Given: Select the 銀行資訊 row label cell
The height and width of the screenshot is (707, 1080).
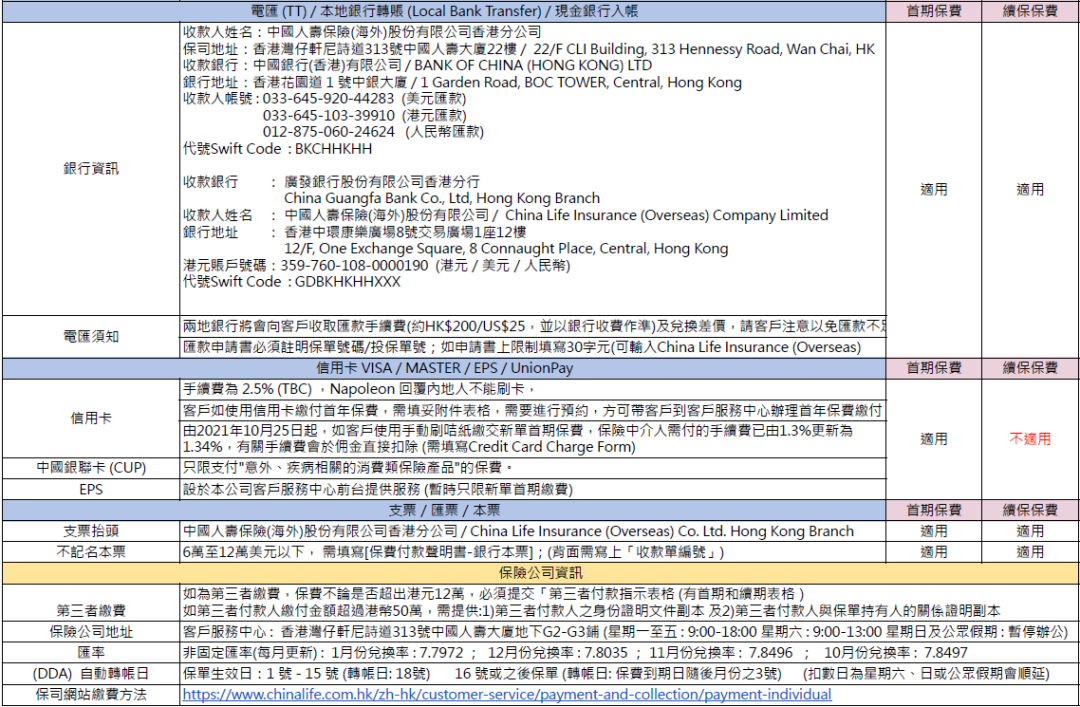Looking at the screenshot, I should (x=91, y=169).
